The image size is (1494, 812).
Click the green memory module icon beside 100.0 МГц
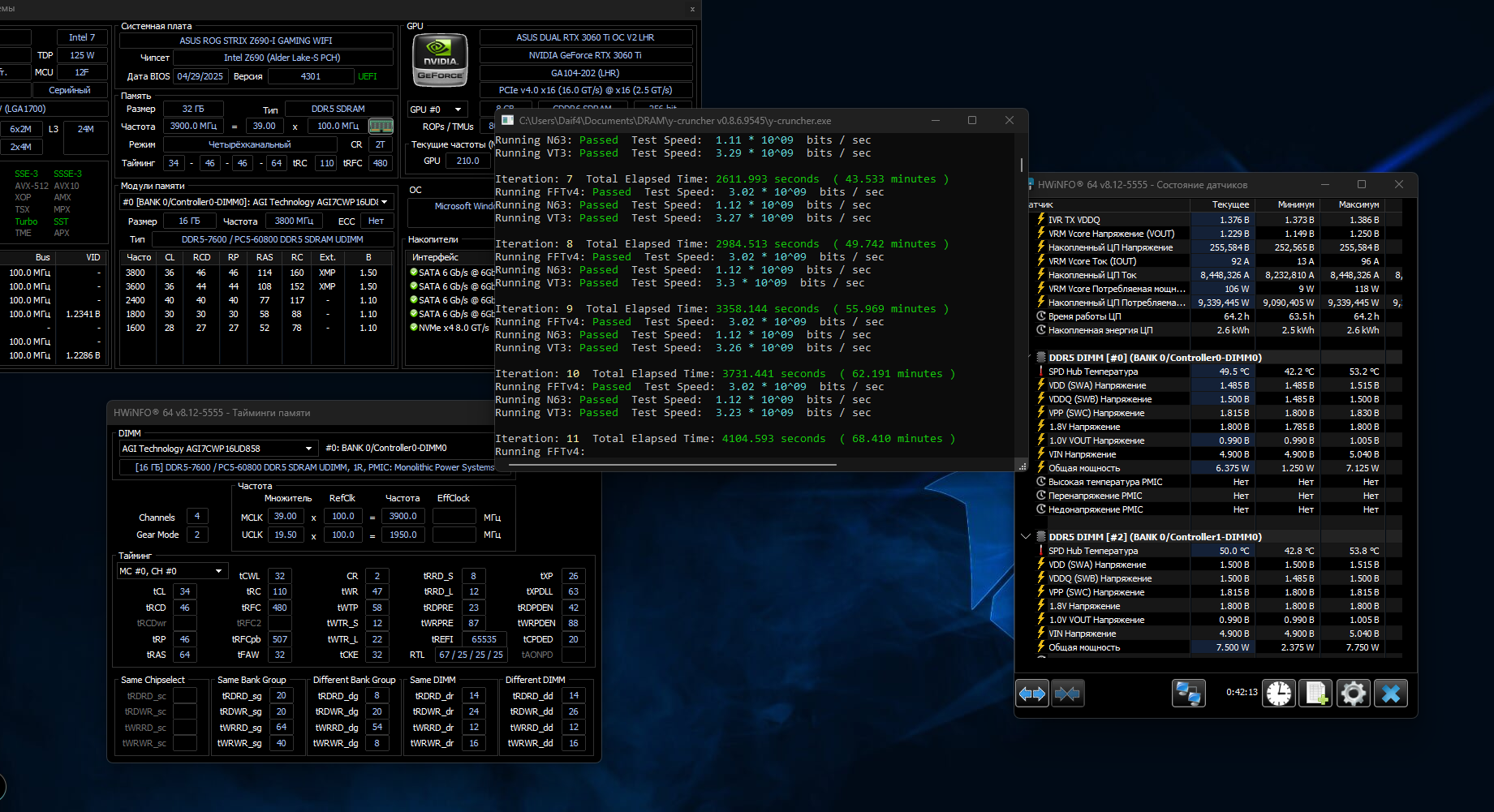[x=381, y=126]
